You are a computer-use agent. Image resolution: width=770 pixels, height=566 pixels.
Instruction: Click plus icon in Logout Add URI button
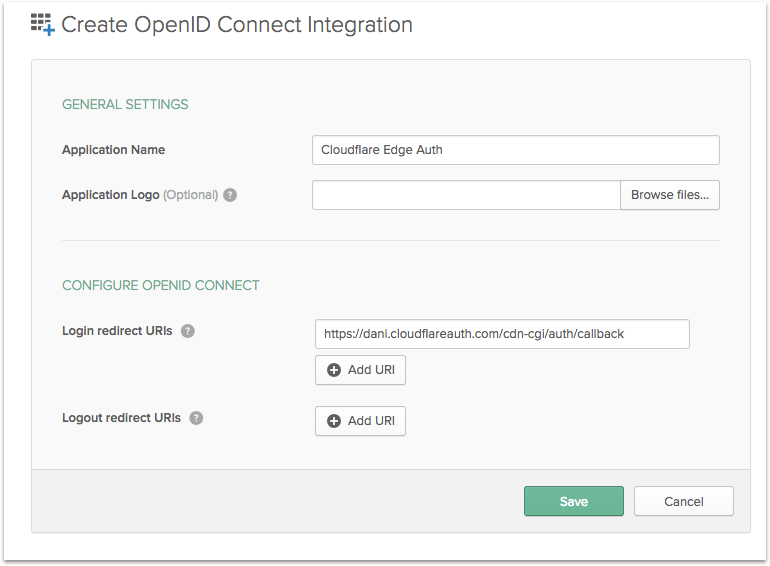(334, 421)
